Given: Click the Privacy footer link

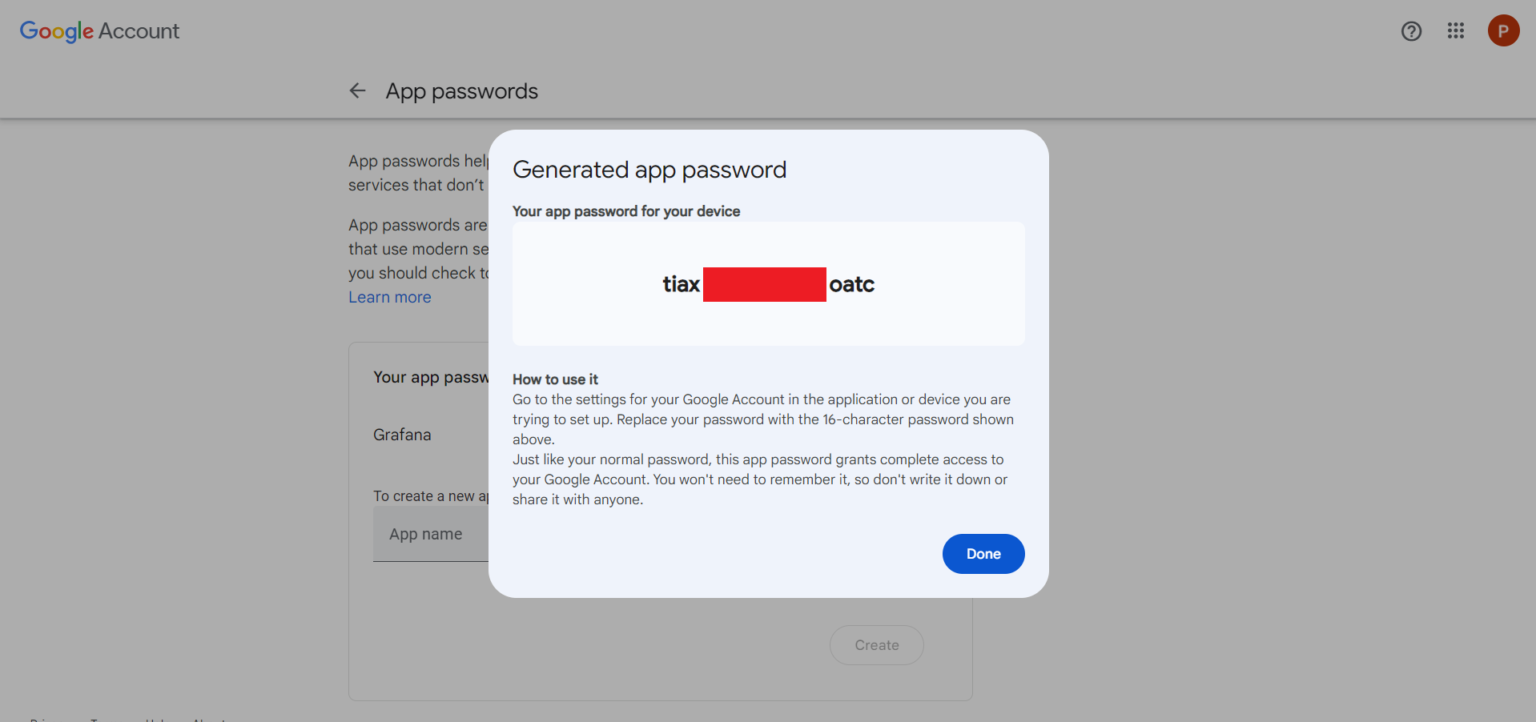Looking at the screenshot, I should point(37,719).
